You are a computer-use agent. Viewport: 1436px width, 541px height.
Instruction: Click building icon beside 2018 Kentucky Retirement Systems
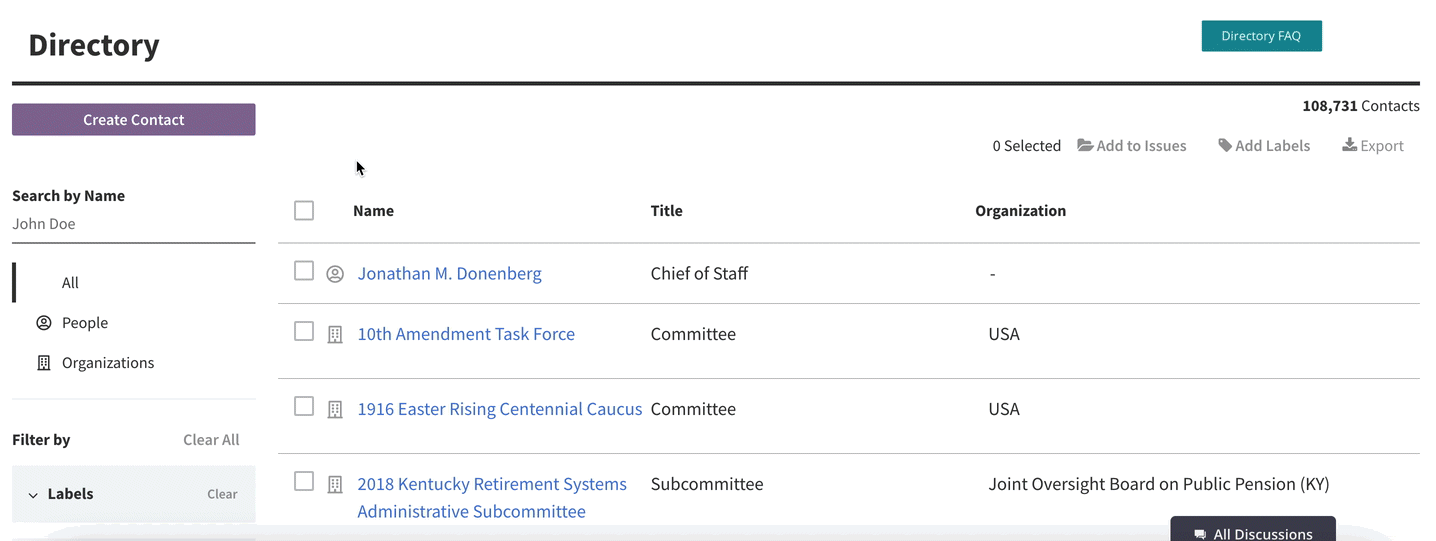click(x=335, y=484)
